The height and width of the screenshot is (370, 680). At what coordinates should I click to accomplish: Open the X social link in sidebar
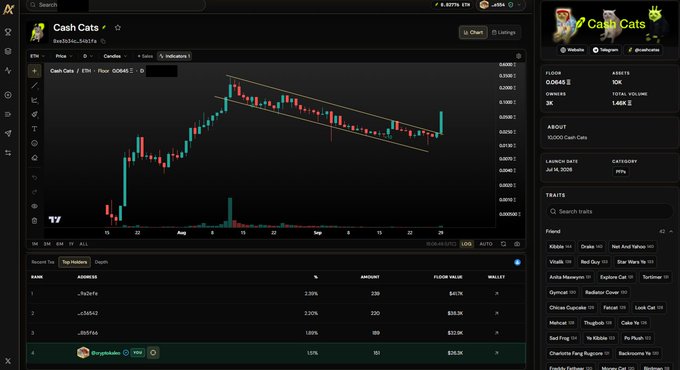[8, 361]
